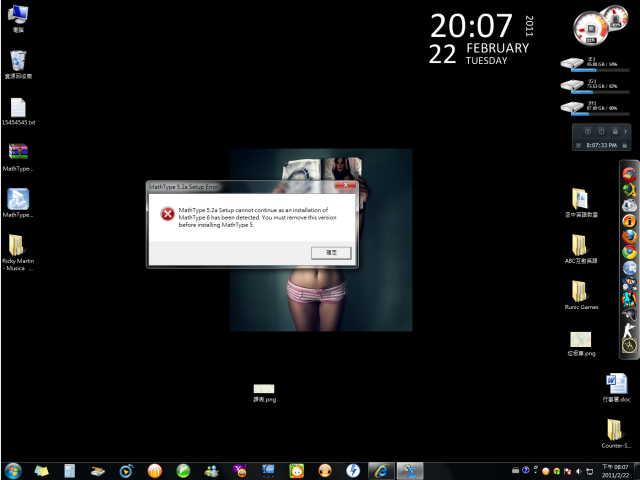Select the Word .doc file icon

(616, 387)
